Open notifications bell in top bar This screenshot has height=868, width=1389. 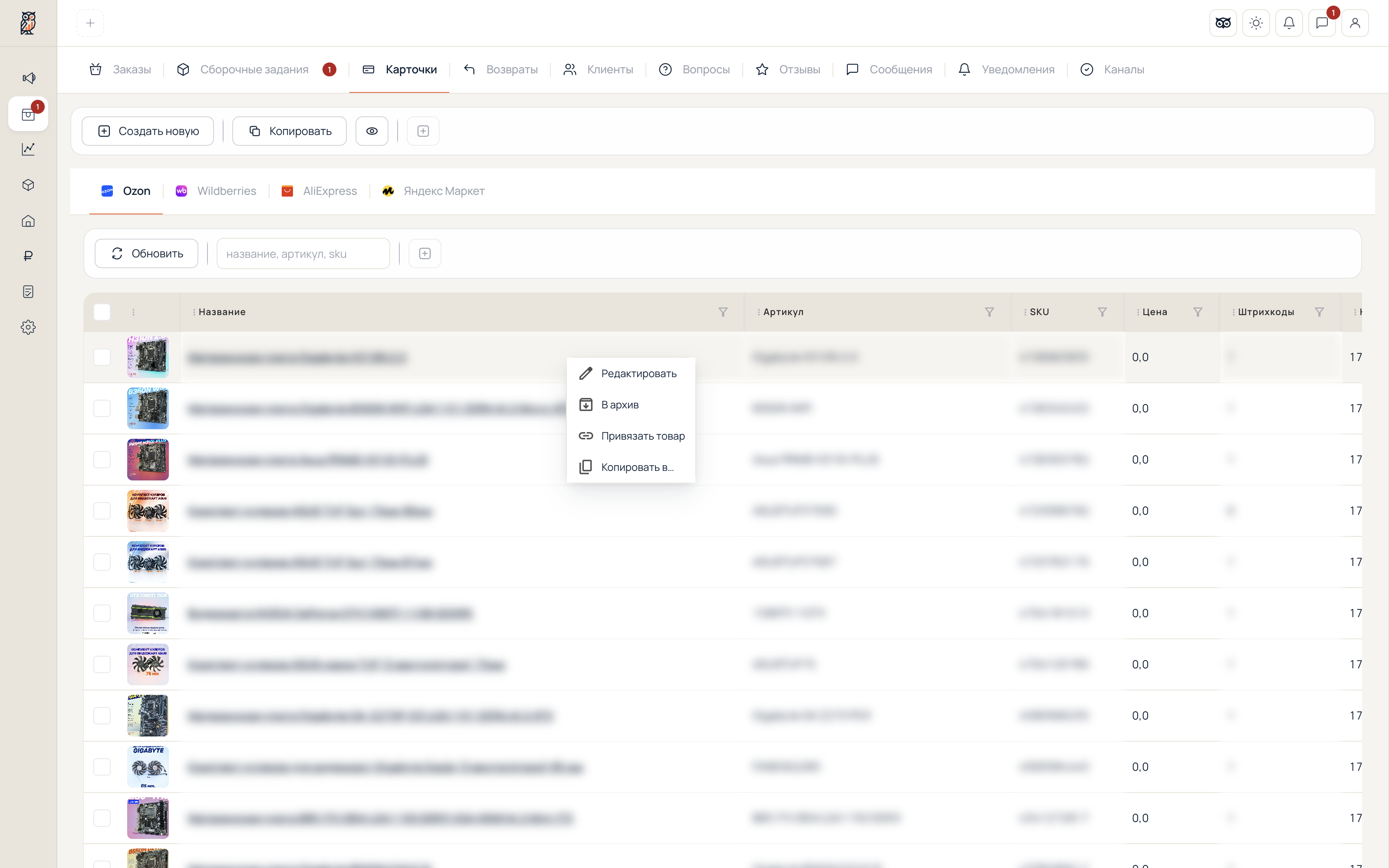point(1289,23)
